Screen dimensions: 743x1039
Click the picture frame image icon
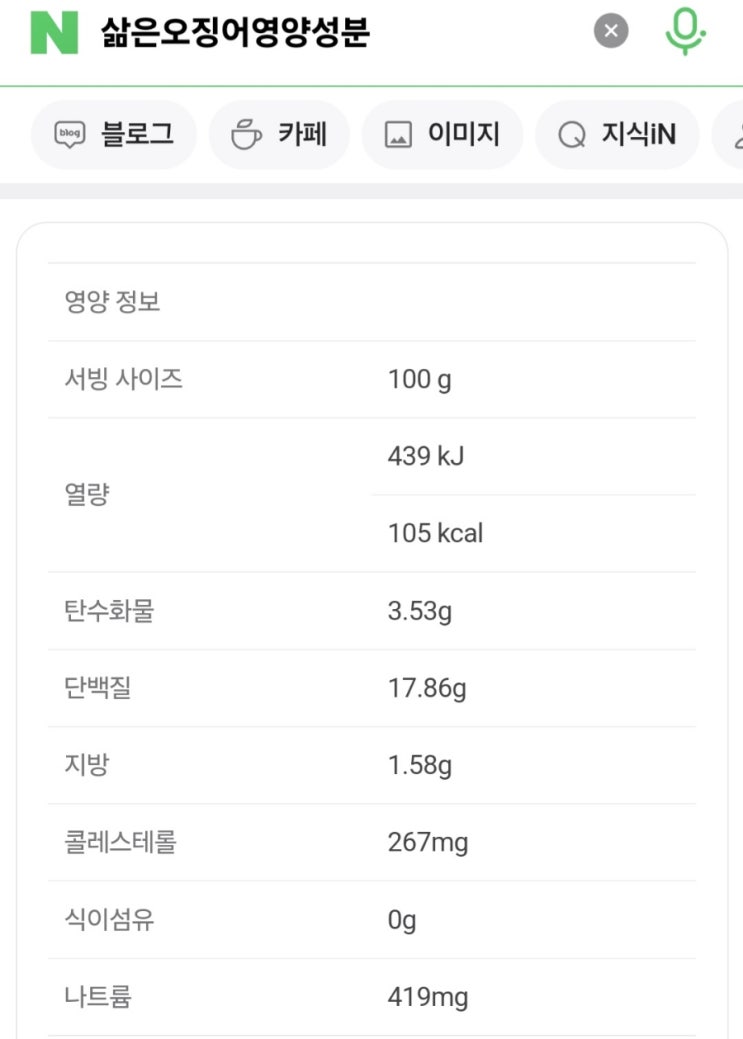tap(399, 135)
